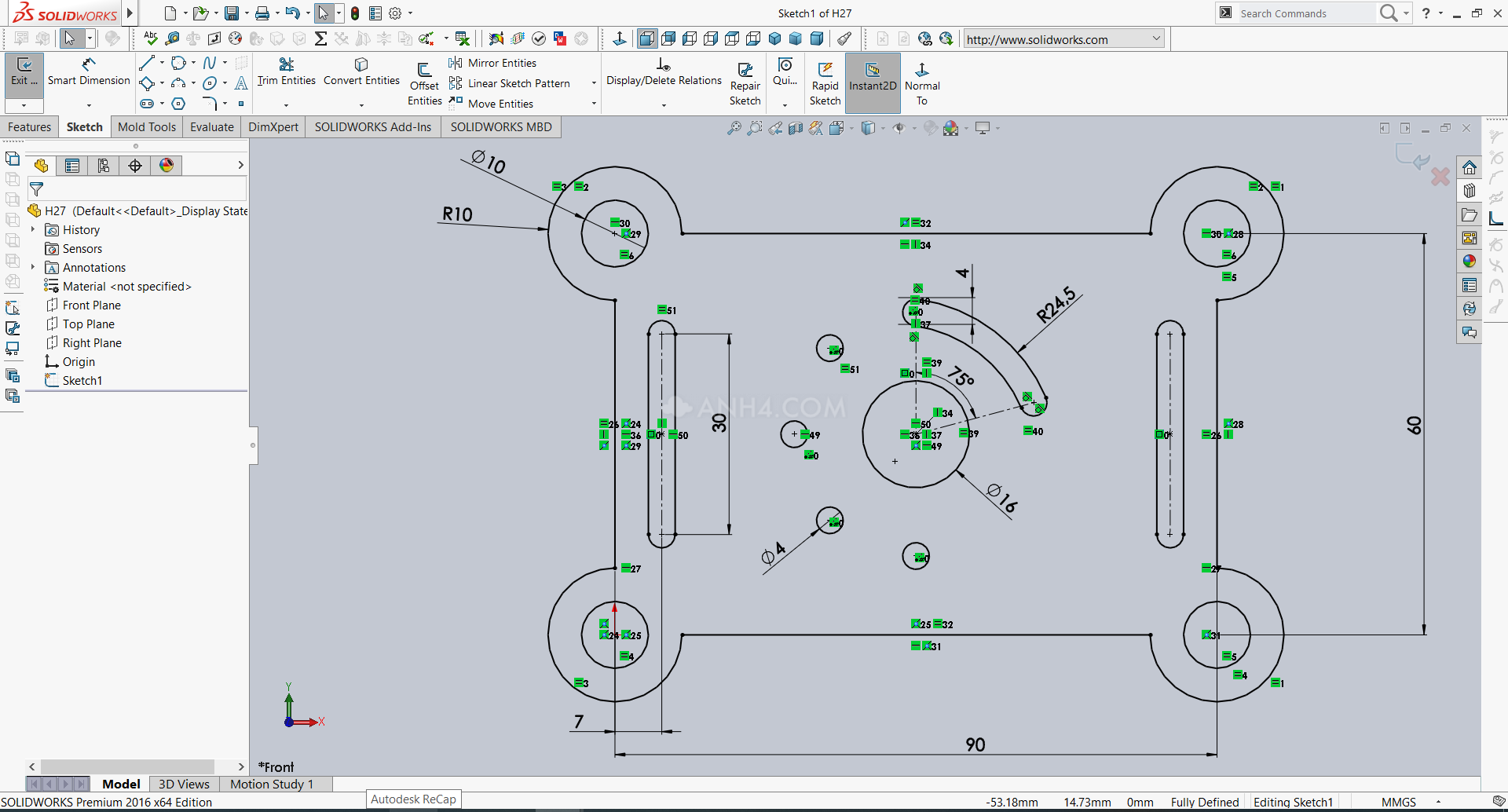This screenshot has width=1508, height=812.
Task: Open the Convert Entities dropdown arrow
Action: pyautogui.click(x=361, y=104)
